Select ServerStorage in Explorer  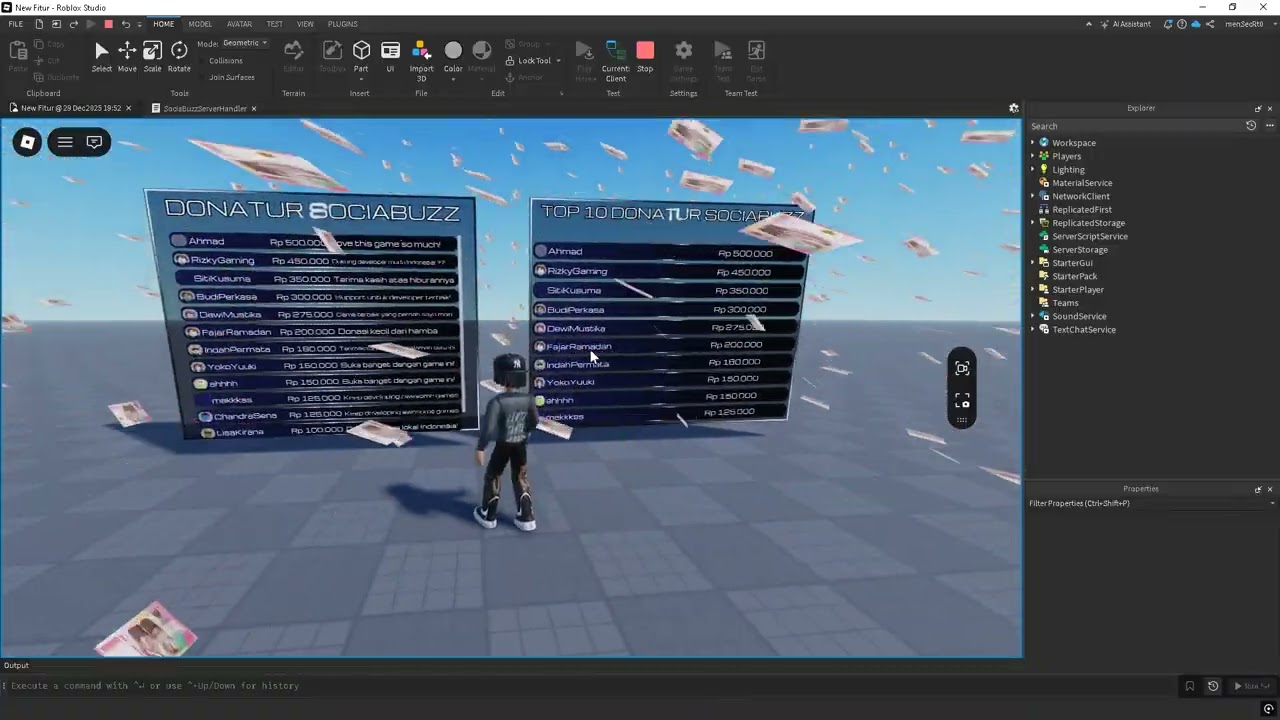tap(1079, 250)
